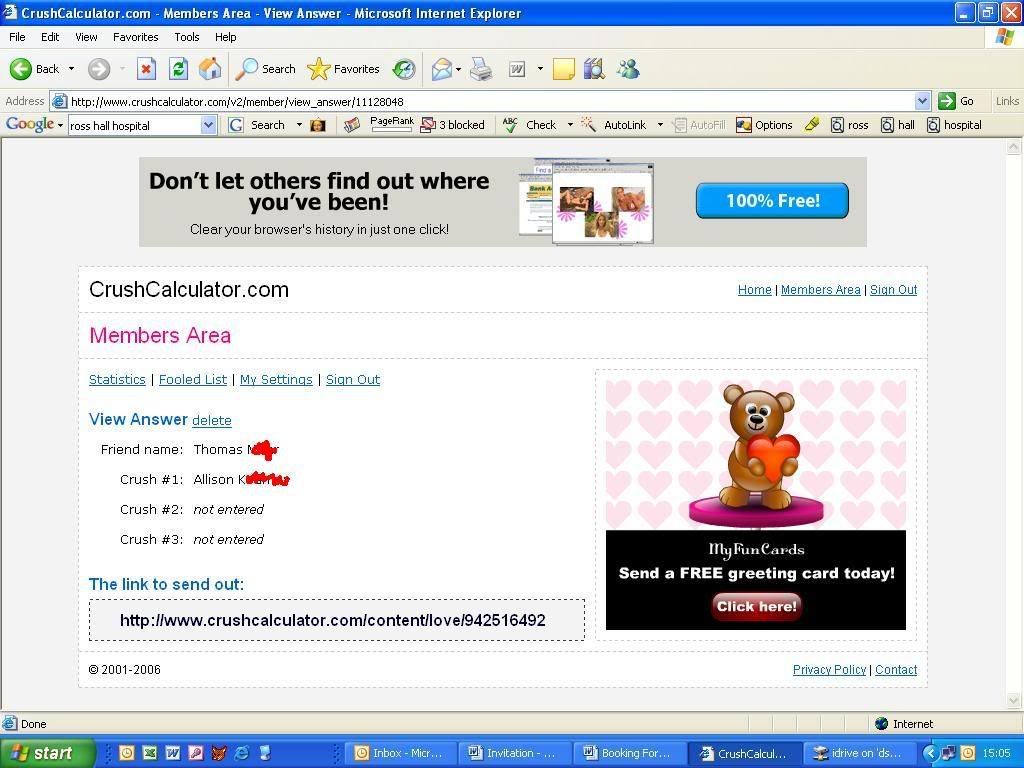Viewport: 1024px width, 768px height.
Task: Print the page with printer icon
Action: point(481,69)
